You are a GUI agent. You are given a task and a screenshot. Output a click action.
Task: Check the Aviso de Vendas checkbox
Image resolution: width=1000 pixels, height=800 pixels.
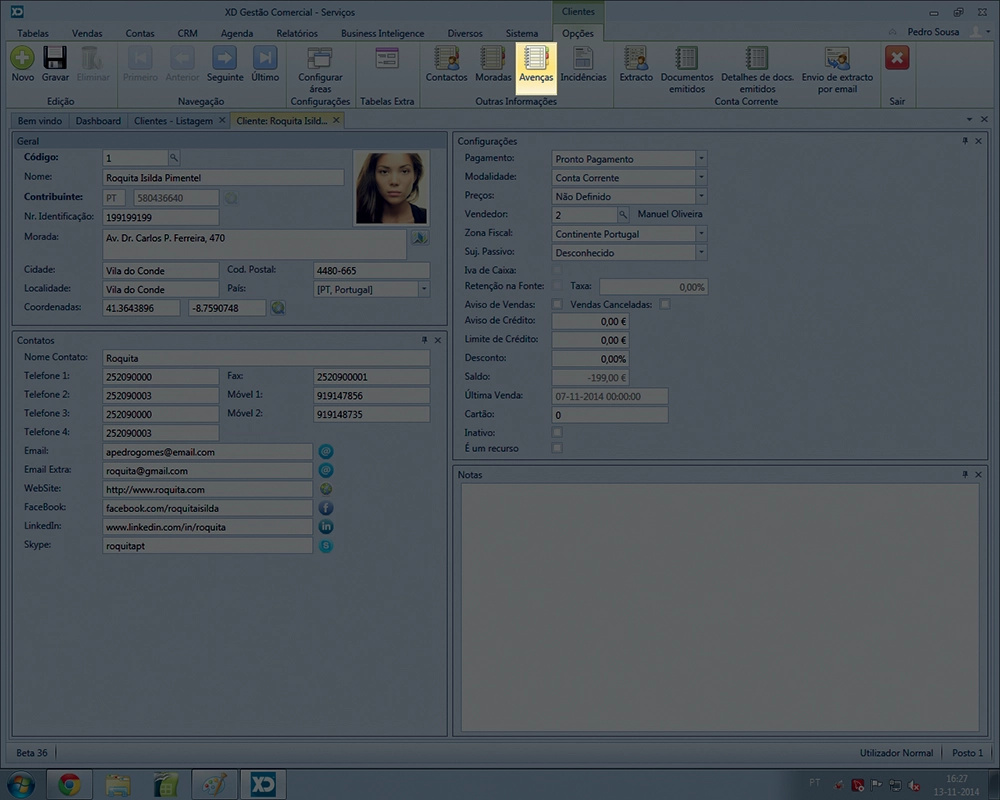click(x=558, y=304)
